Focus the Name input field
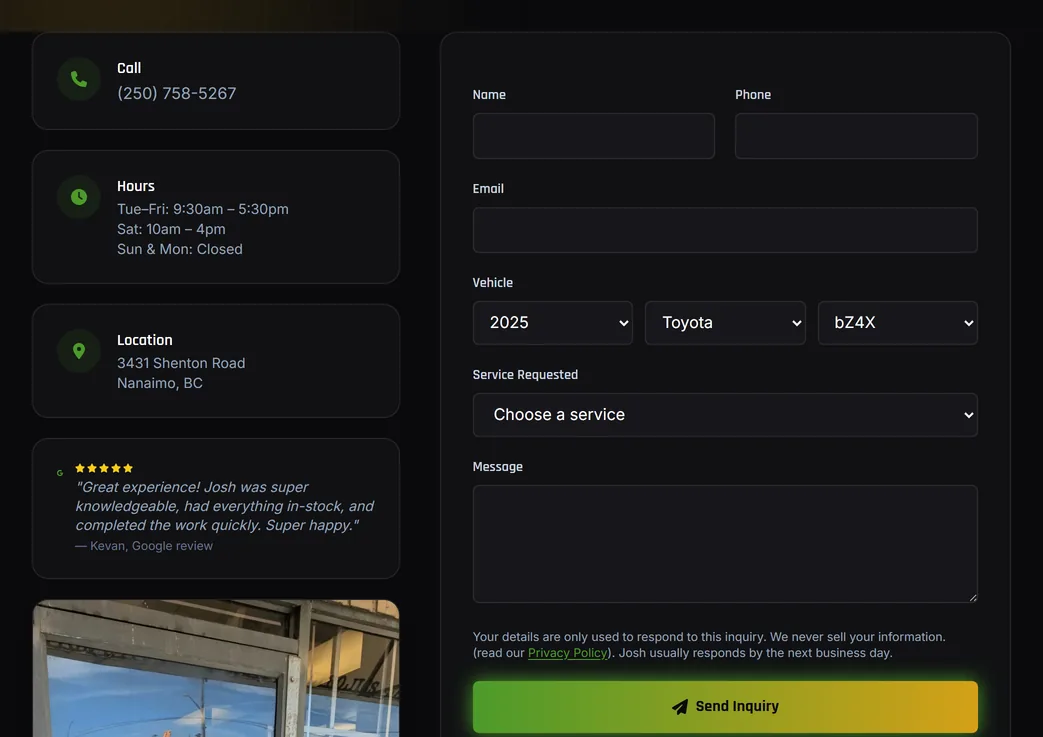Screen dimensions: 1043x737 (593, 136)
